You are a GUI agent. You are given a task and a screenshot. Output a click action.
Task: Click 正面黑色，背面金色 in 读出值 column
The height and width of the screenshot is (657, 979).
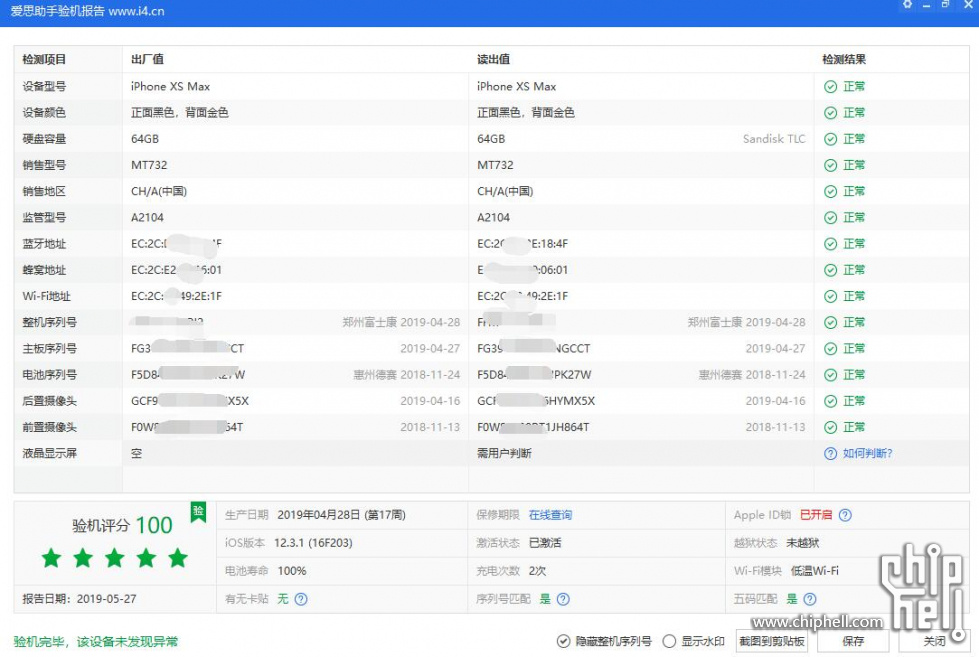point(526,113)
